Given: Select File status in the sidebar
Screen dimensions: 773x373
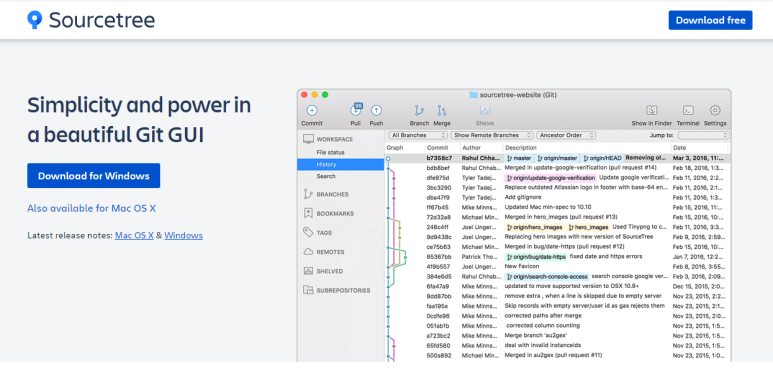Looking at the screenshot, I should [x=341, y=153].
